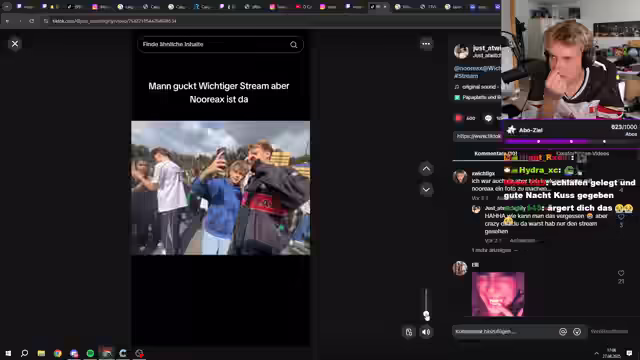This screenshot has width=640, height=360.
Task: Open File Explorer from the taskbar
Action: [x=41, y=353]
